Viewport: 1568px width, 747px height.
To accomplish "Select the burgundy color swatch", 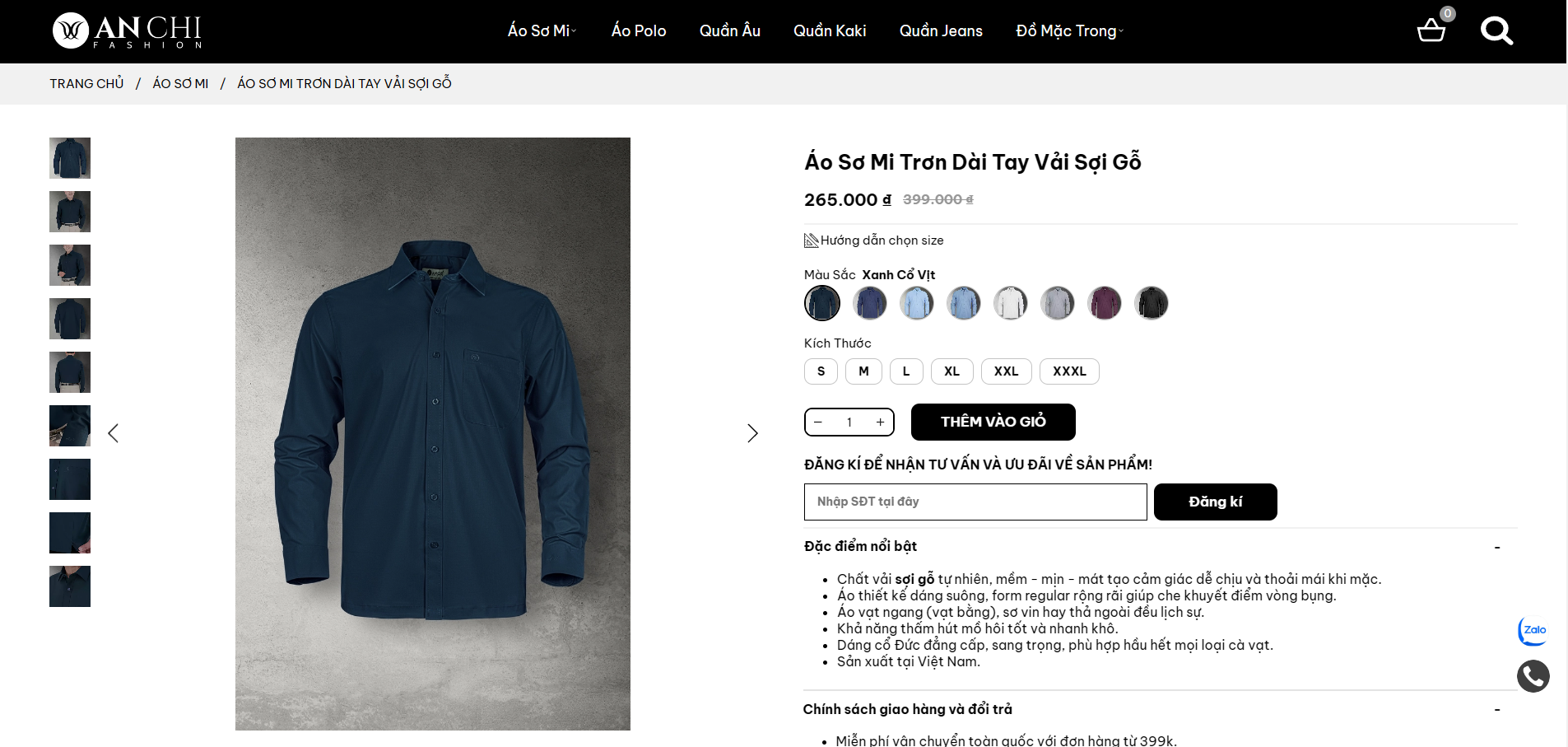I will coord(1105,303).
